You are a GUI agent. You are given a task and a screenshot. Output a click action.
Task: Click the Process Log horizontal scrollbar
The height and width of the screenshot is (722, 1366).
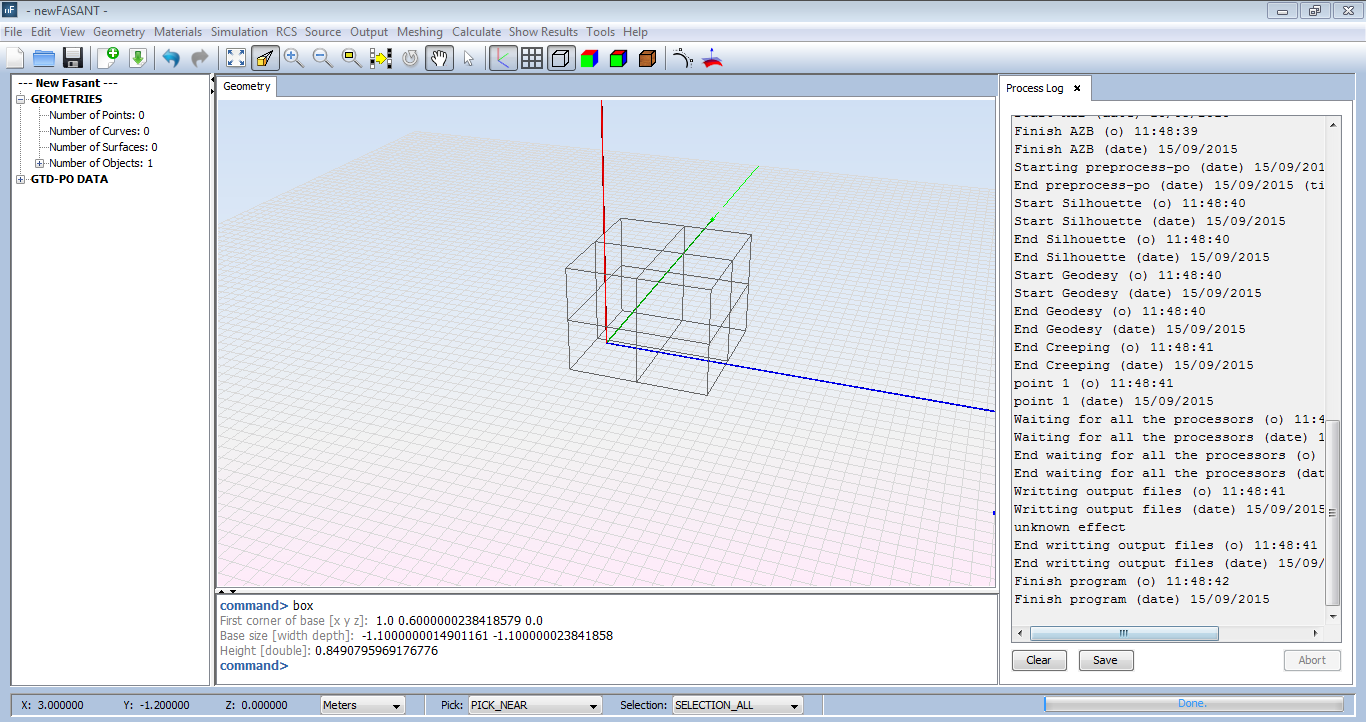pos(1124,634)
